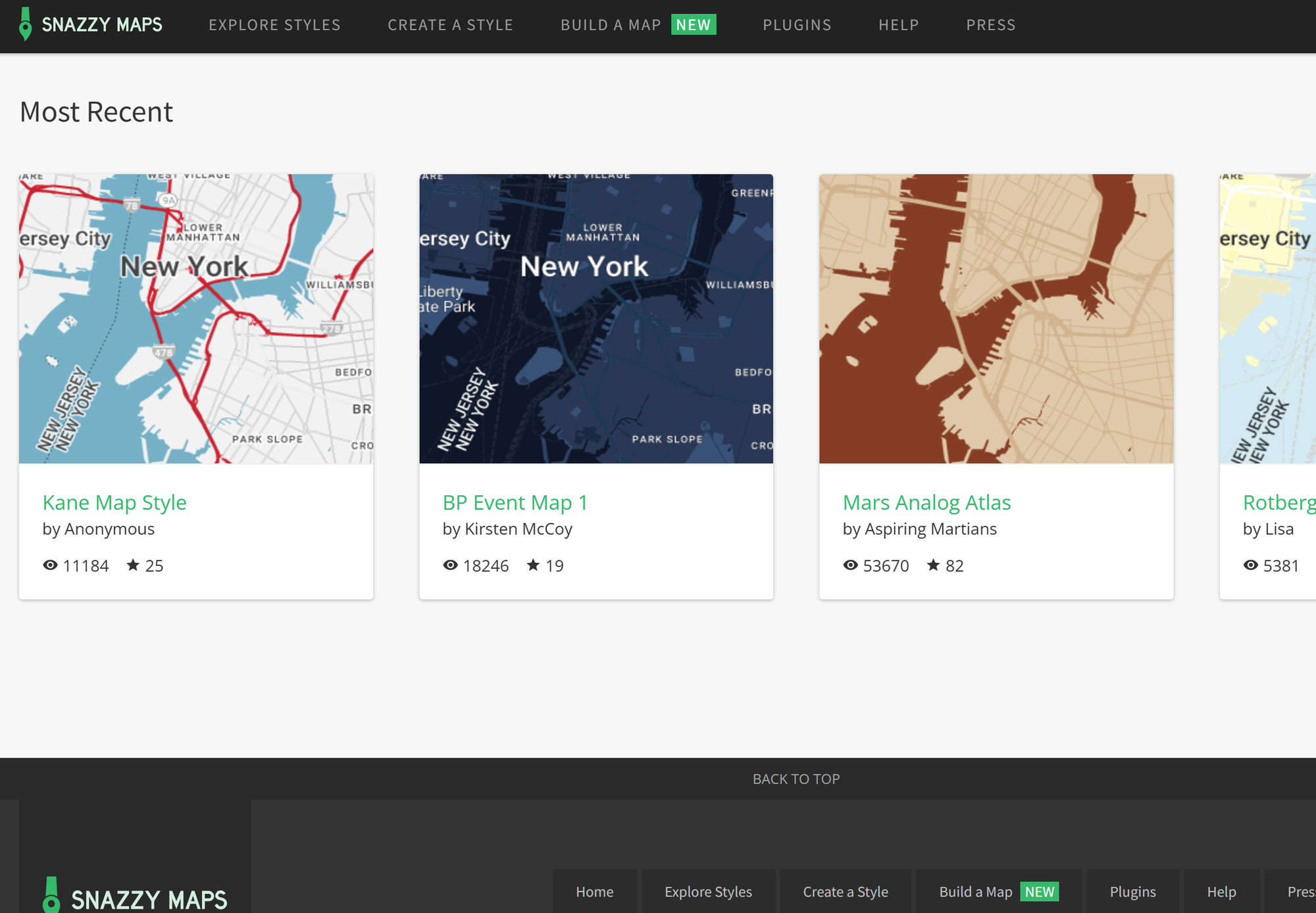Viewport: 1316px width, 913px height.
Task: Open the BP Event Map 1 style page
Action: tap(515, 502)
